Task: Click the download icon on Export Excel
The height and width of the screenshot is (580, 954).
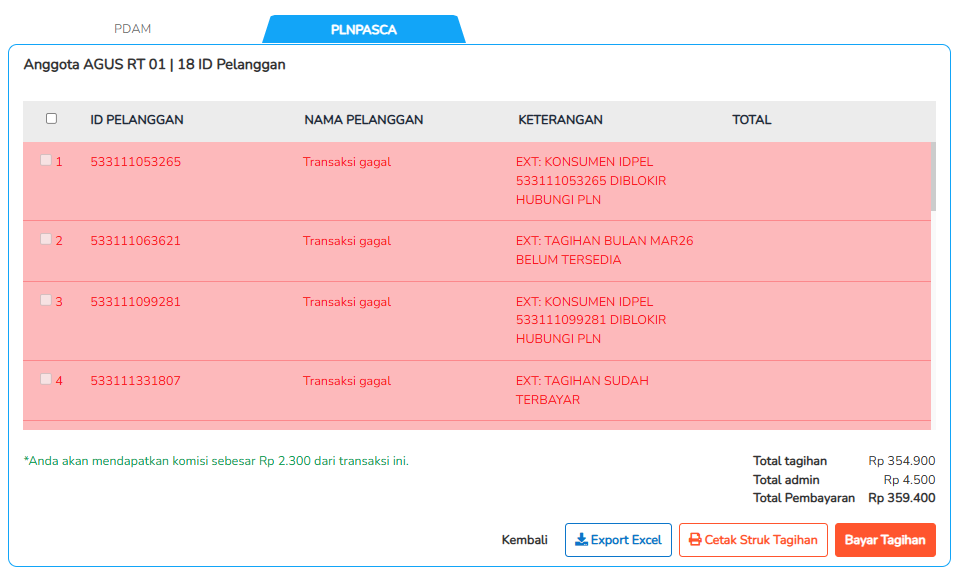Action: (582, 540)
